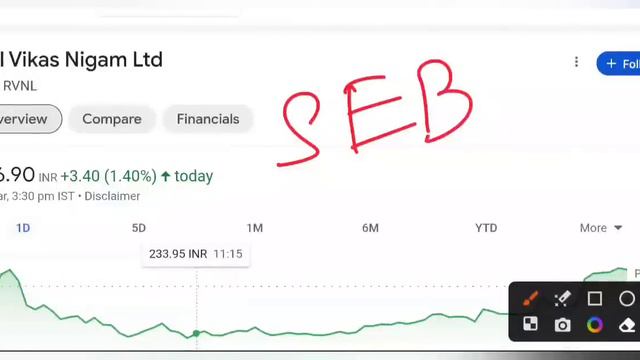Choose the highlighter pen tool

click(562, 298)
